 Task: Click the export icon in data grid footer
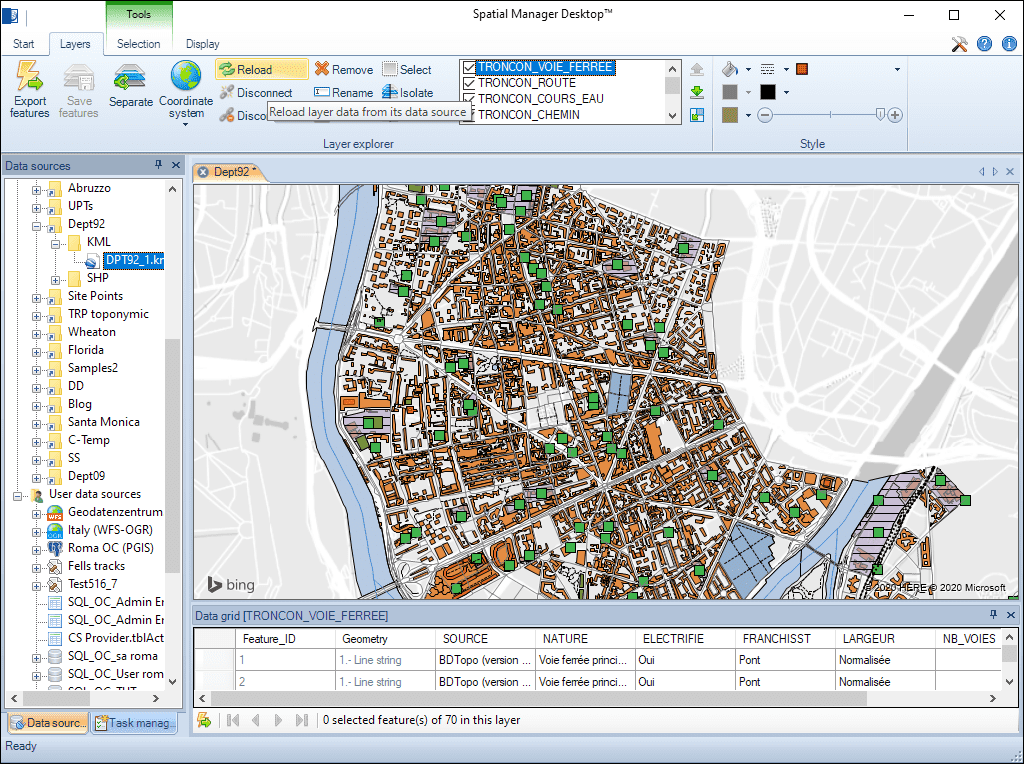[x=204, y=720]
